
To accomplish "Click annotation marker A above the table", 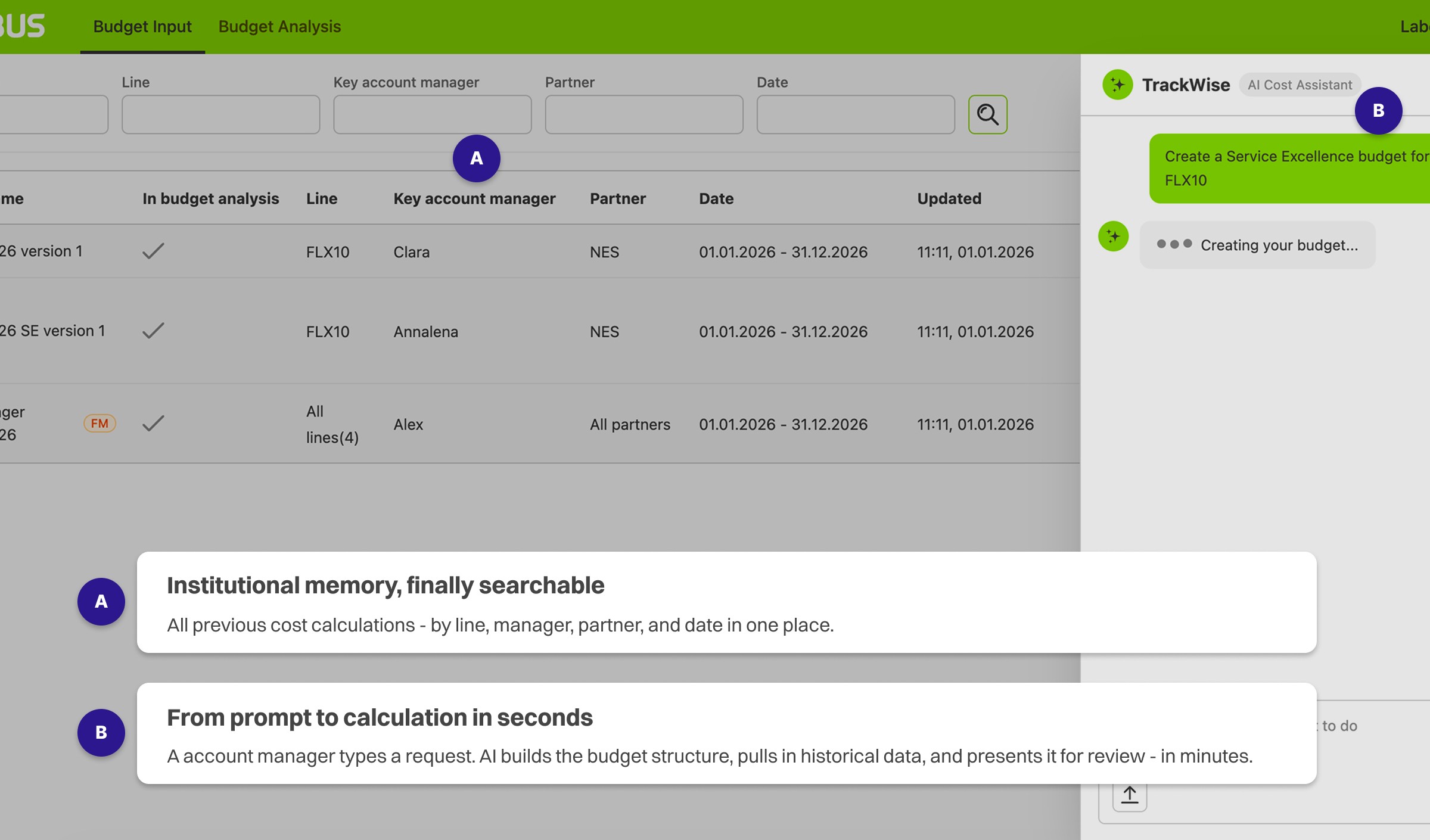I will tap(476, 158).
